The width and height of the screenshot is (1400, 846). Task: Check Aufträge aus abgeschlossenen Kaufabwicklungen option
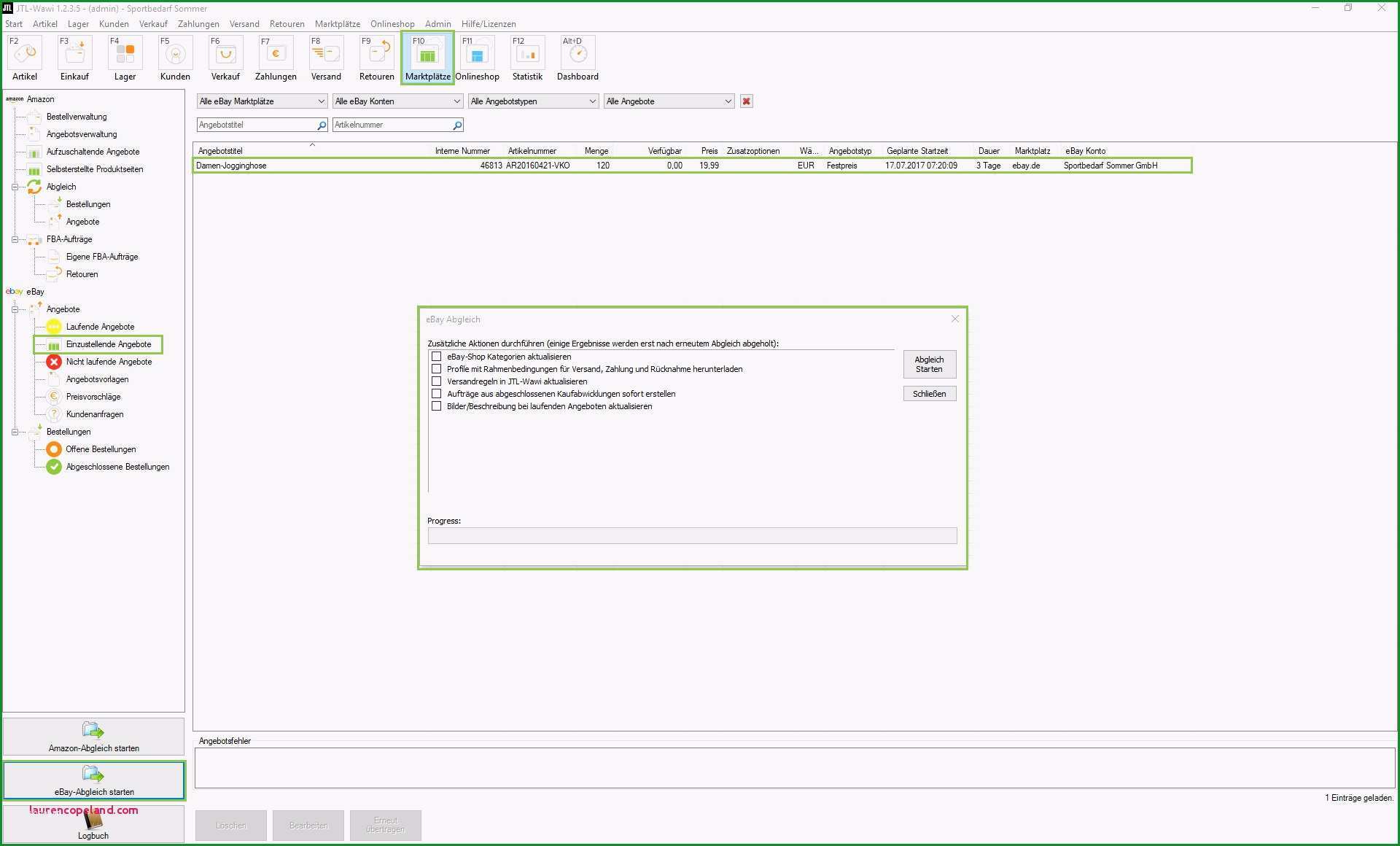pos(437,394)
